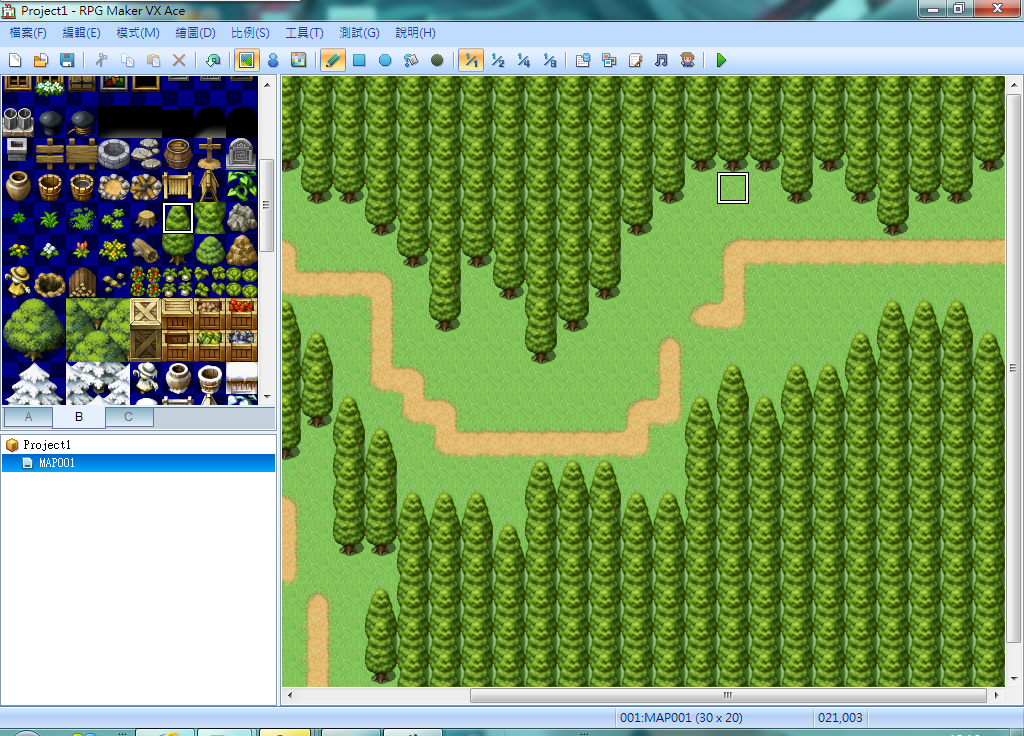This screenshot has width=1024, height=736.
Task: Start playtest with green play button
Action: 721,61
